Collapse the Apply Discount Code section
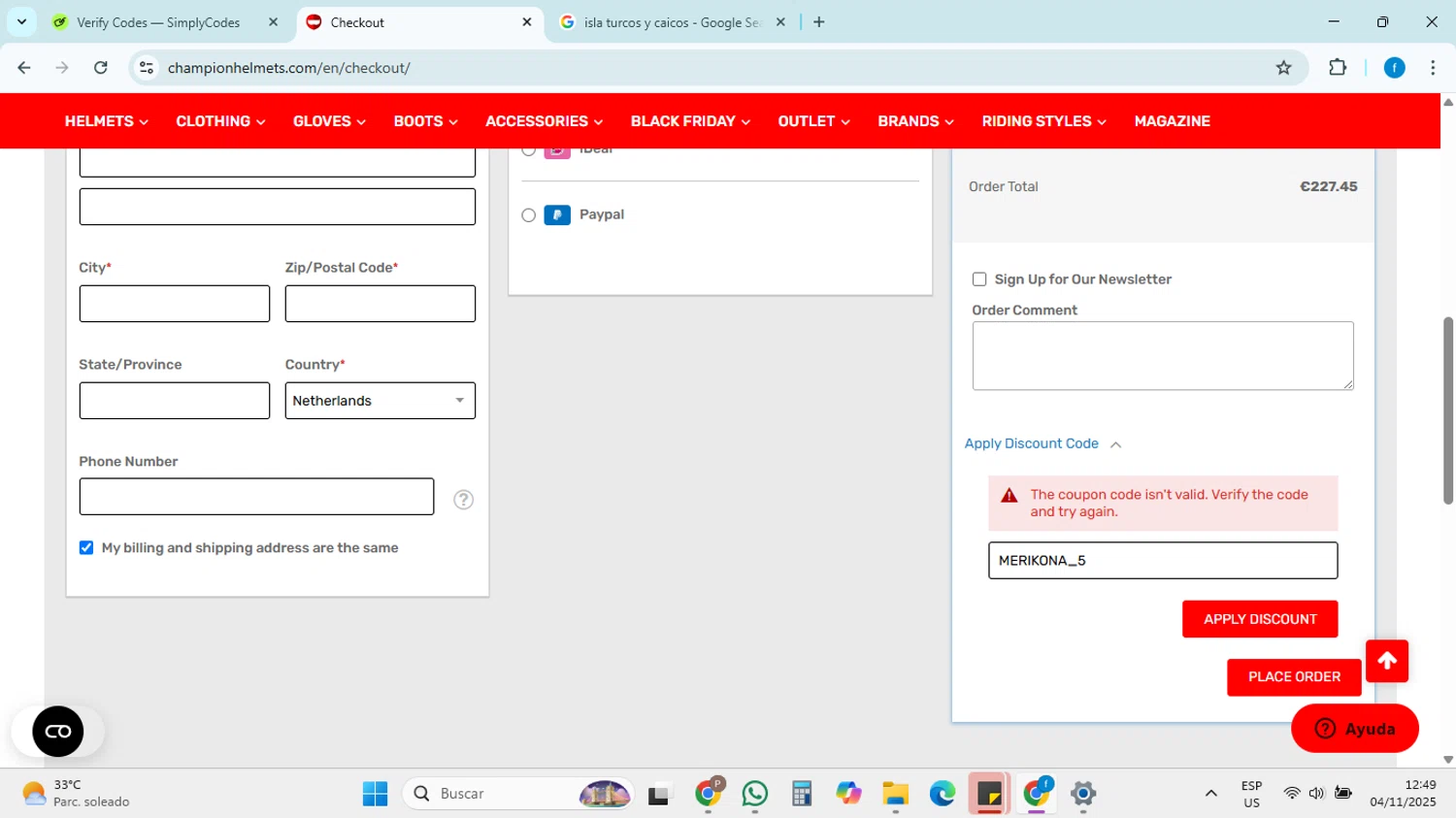The image size is (1456, 818). 1042,443
